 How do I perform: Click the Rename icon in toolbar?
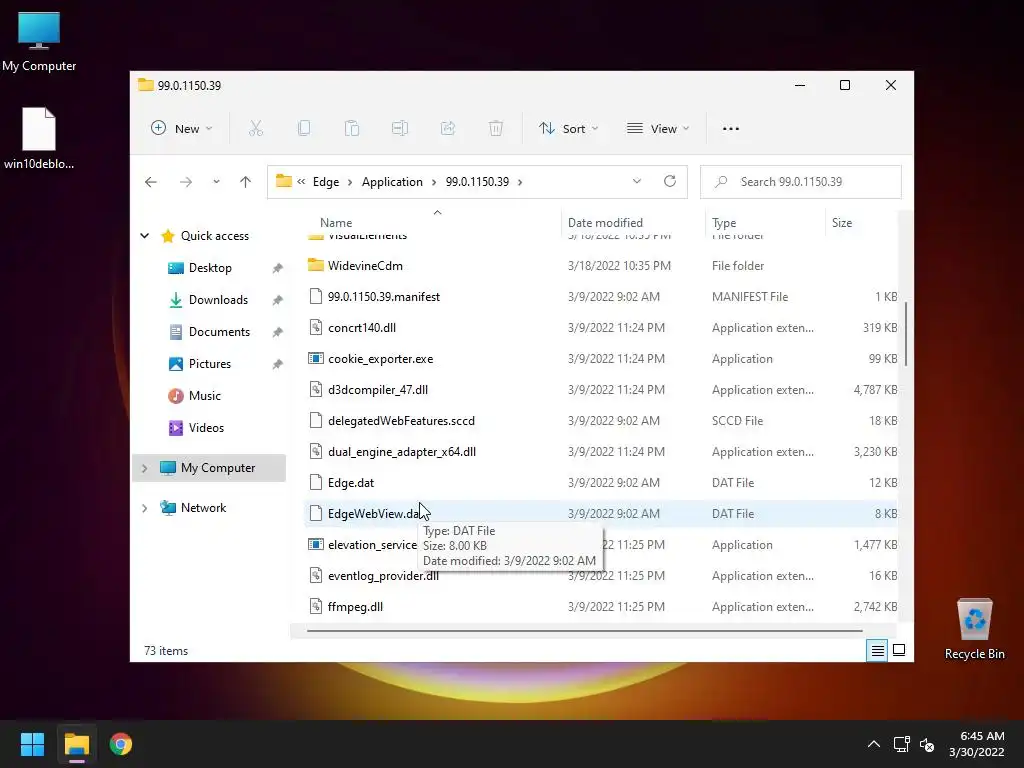coord(400,129)
